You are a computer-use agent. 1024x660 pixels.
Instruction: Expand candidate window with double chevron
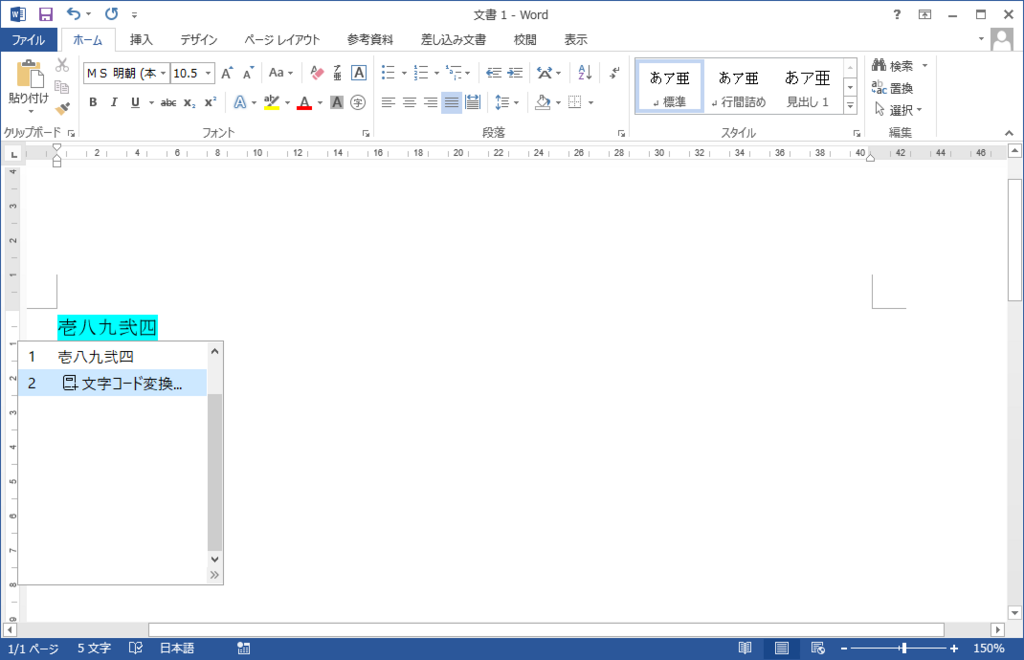click(x=214, y=575)
